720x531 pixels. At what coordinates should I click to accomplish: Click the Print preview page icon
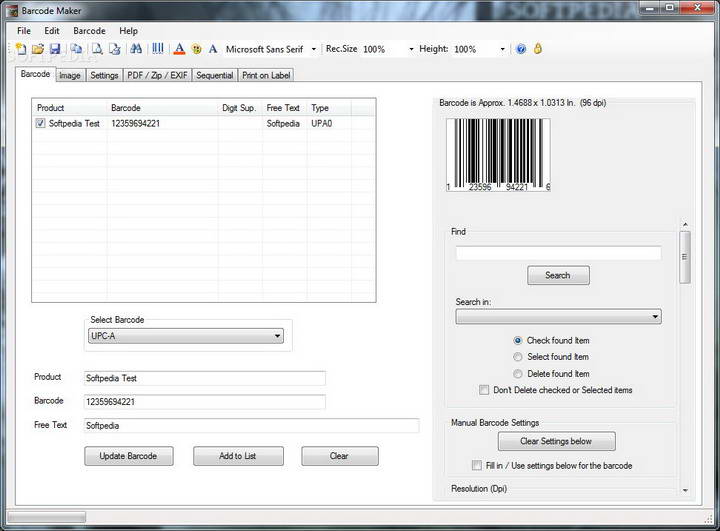(97, 49)
